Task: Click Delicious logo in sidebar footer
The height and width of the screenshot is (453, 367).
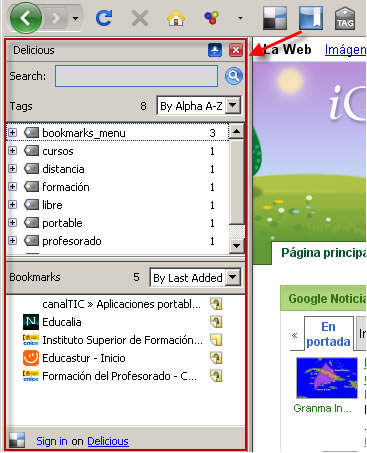Action: 17,440
